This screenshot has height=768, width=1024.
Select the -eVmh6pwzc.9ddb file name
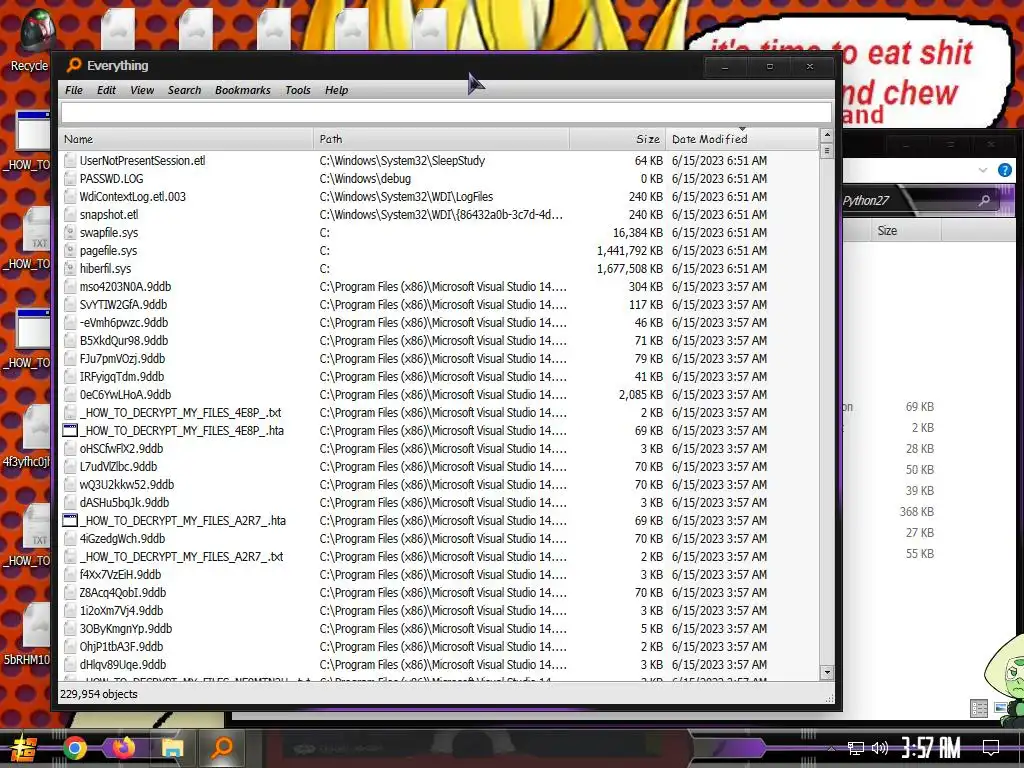tap(124, 323)
